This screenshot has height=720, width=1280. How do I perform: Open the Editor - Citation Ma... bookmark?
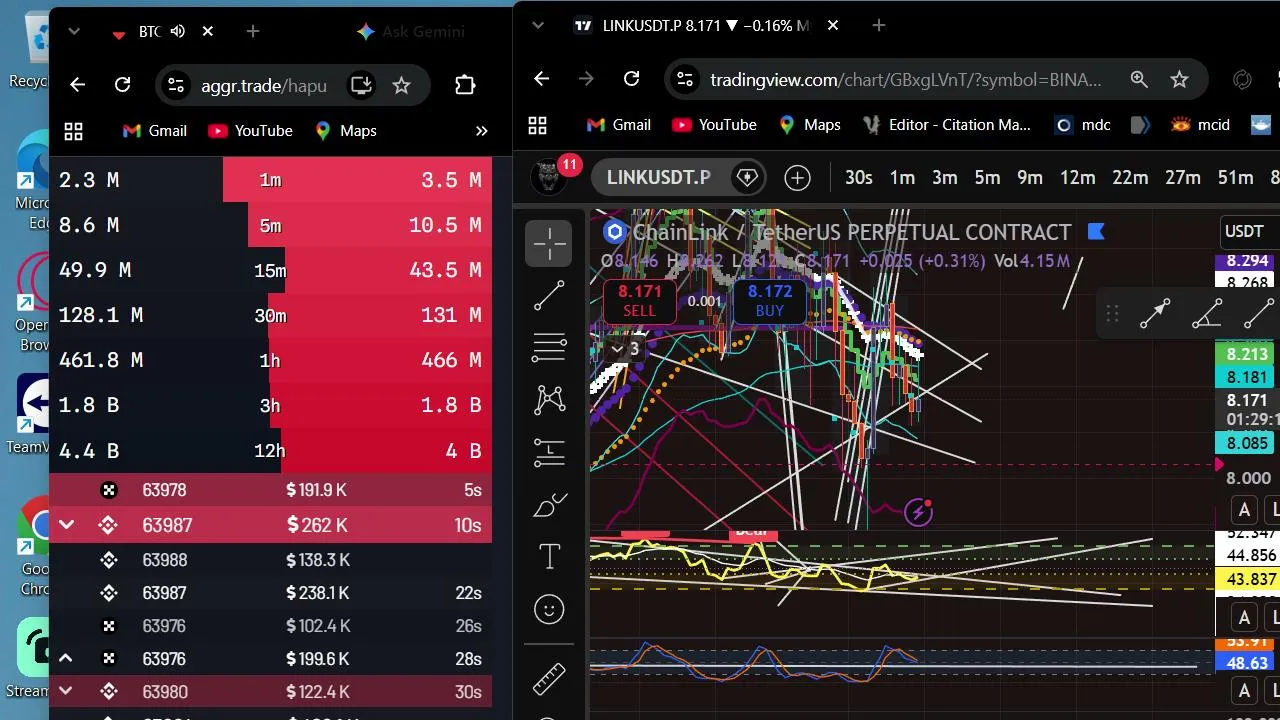(x=947, y=125)
